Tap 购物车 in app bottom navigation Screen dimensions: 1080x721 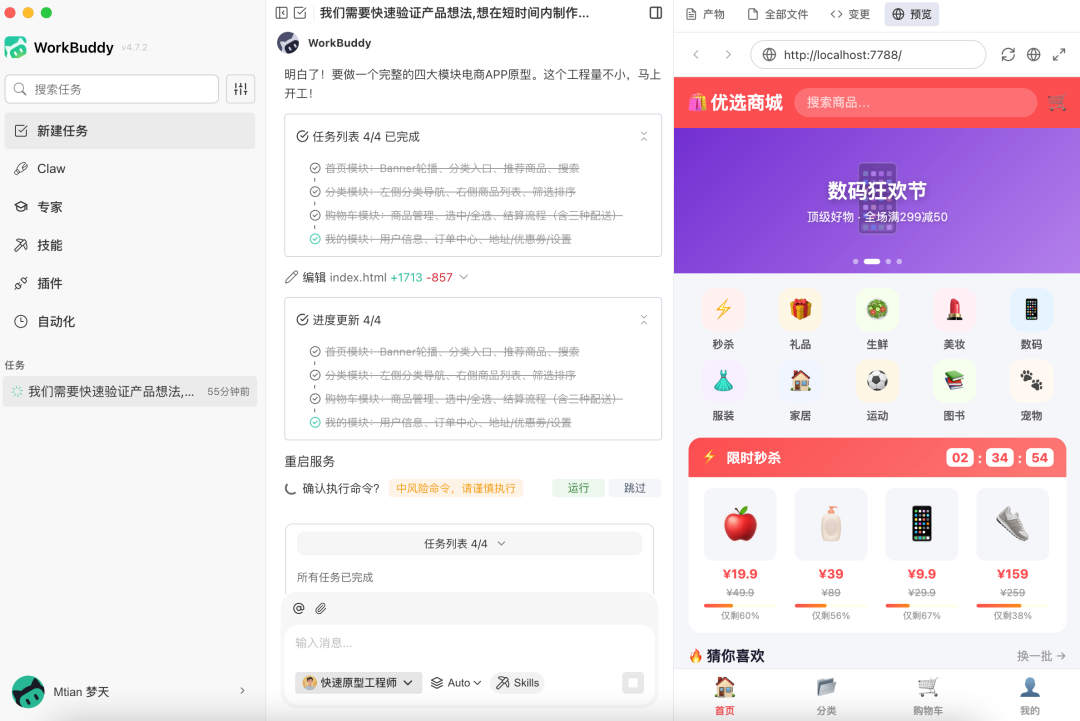click(x=928, y=696)
